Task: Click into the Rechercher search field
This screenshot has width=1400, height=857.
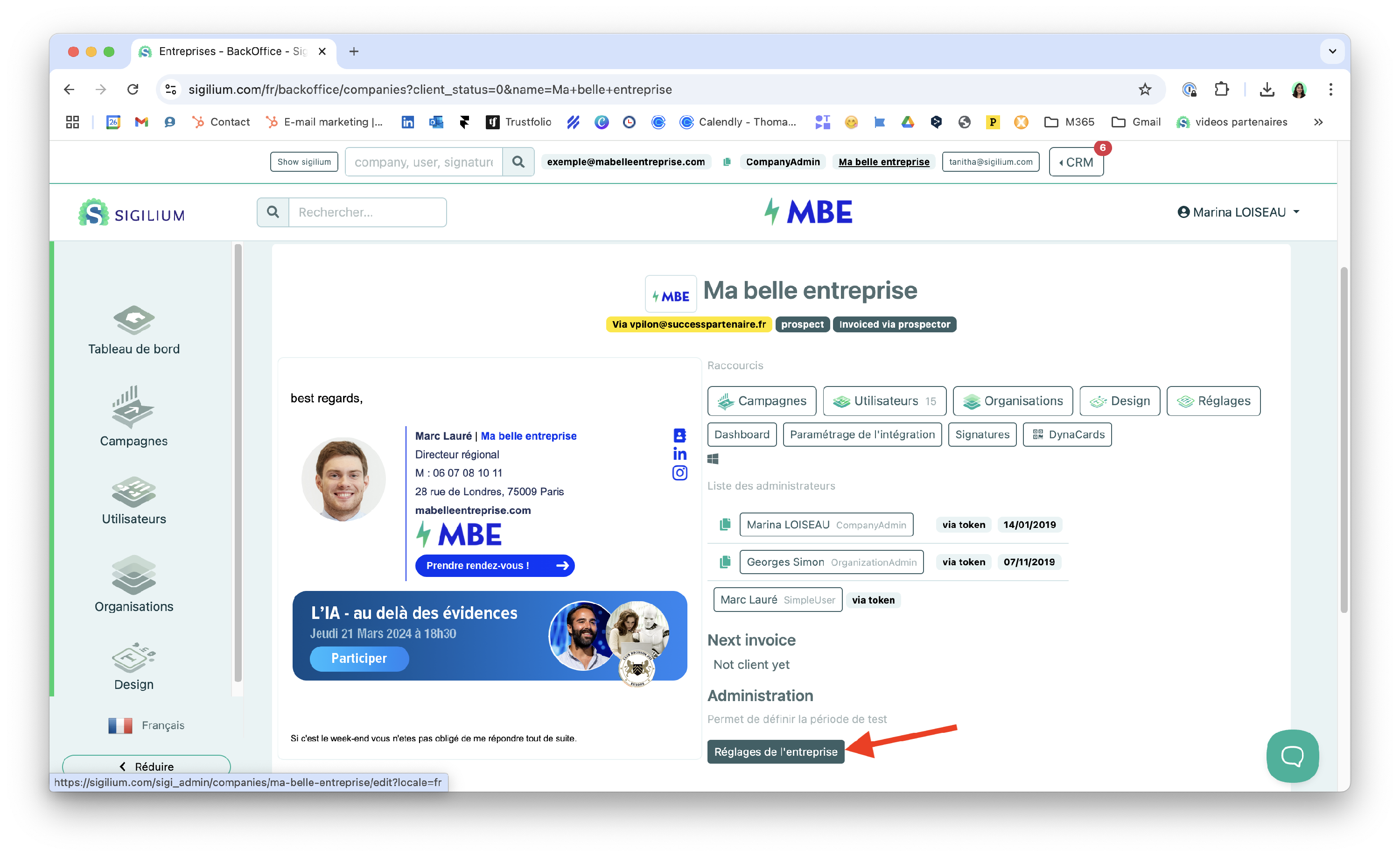Action: (x=367, y=212)
